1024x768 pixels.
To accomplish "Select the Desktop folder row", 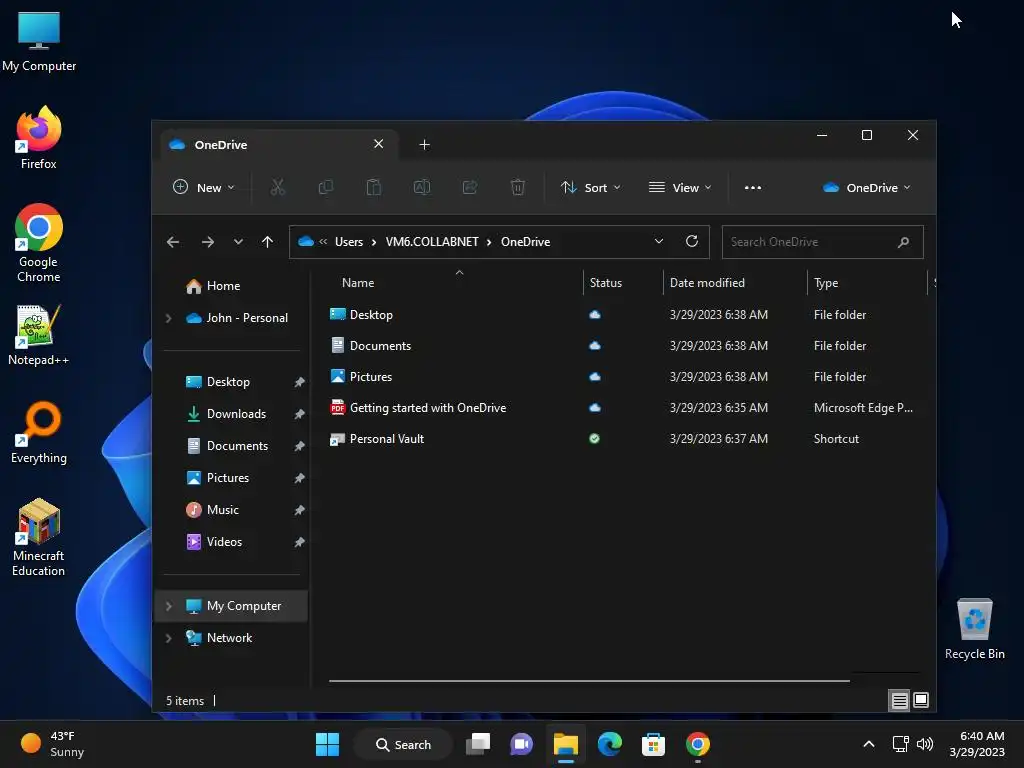I will pos(624,315).
